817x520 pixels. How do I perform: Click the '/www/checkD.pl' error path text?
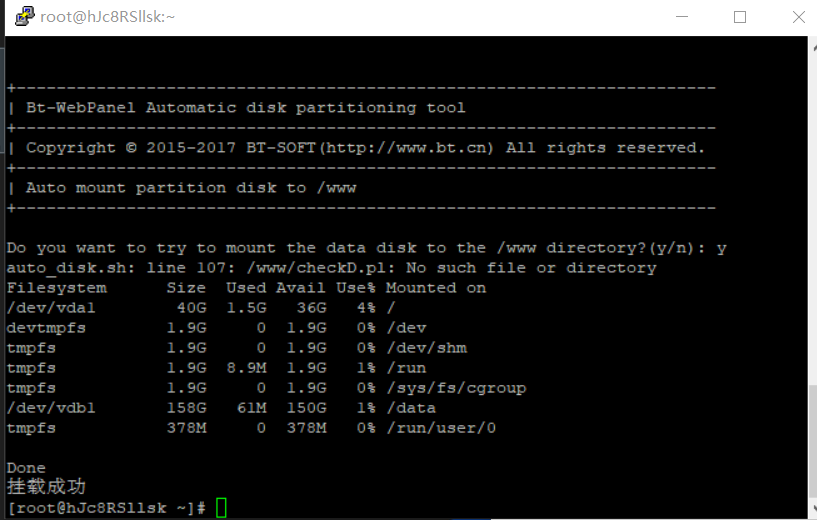coord(316,268)
